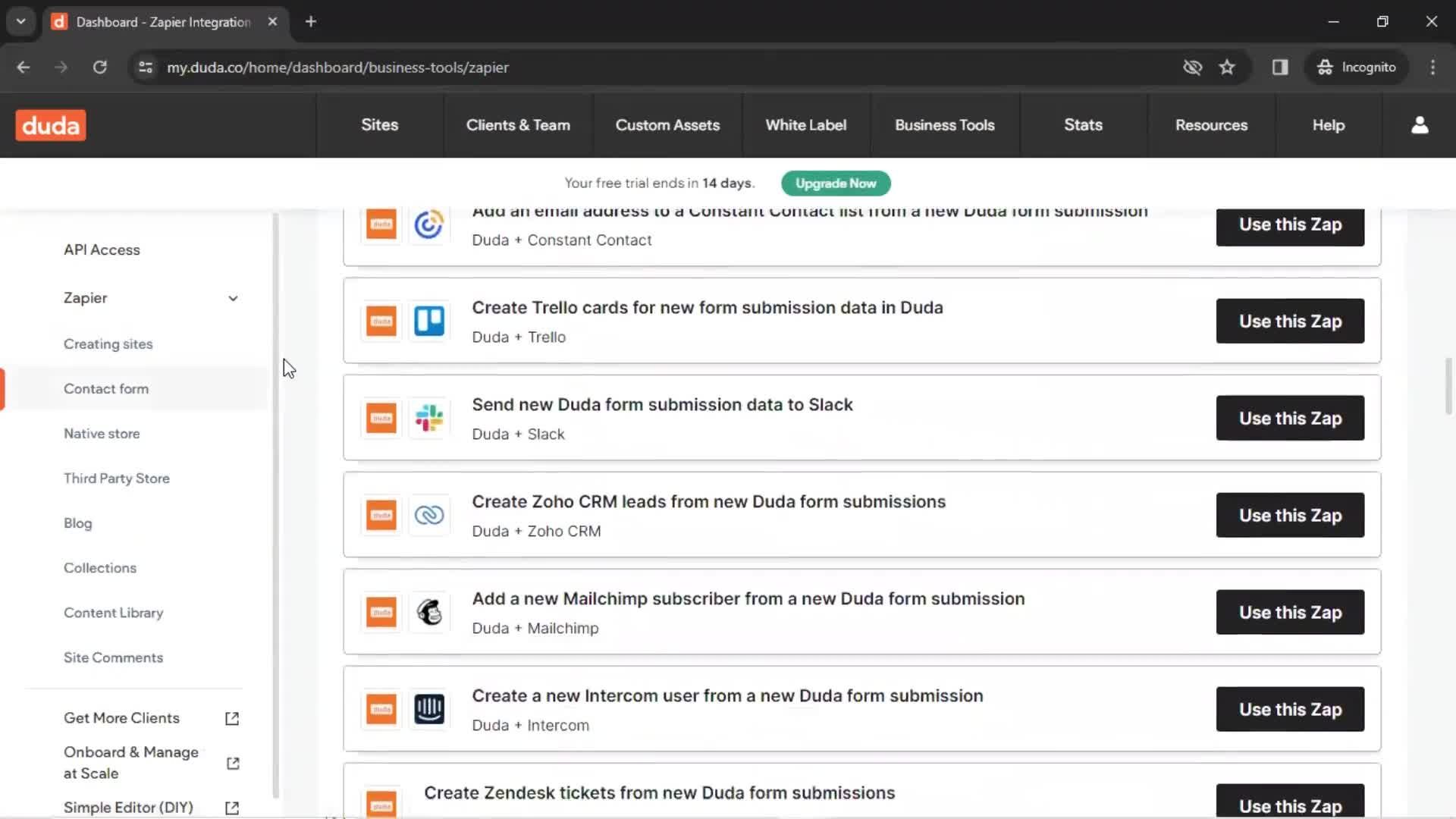The image size is (1456, 819).
Task: Open the Help menu
Action: coord(1328,125)
